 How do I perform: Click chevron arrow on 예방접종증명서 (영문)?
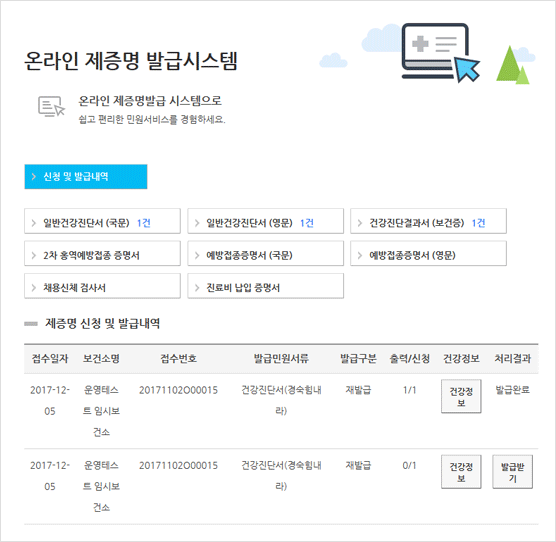tap(360, 255)
